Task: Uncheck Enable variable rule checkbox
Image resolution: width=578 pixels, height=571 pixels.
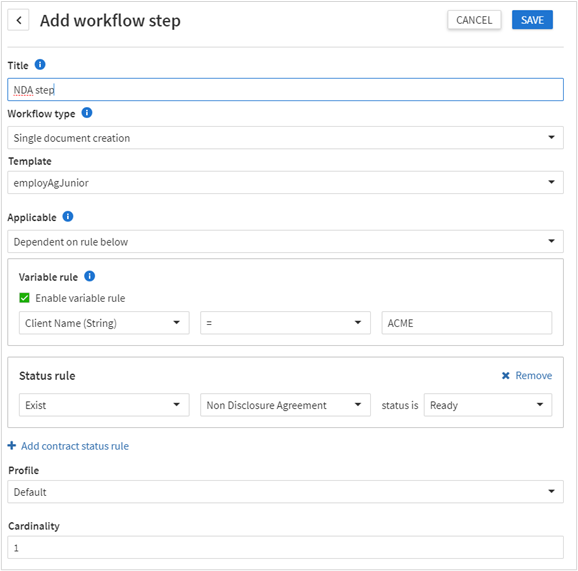Action: coord(24,298)
